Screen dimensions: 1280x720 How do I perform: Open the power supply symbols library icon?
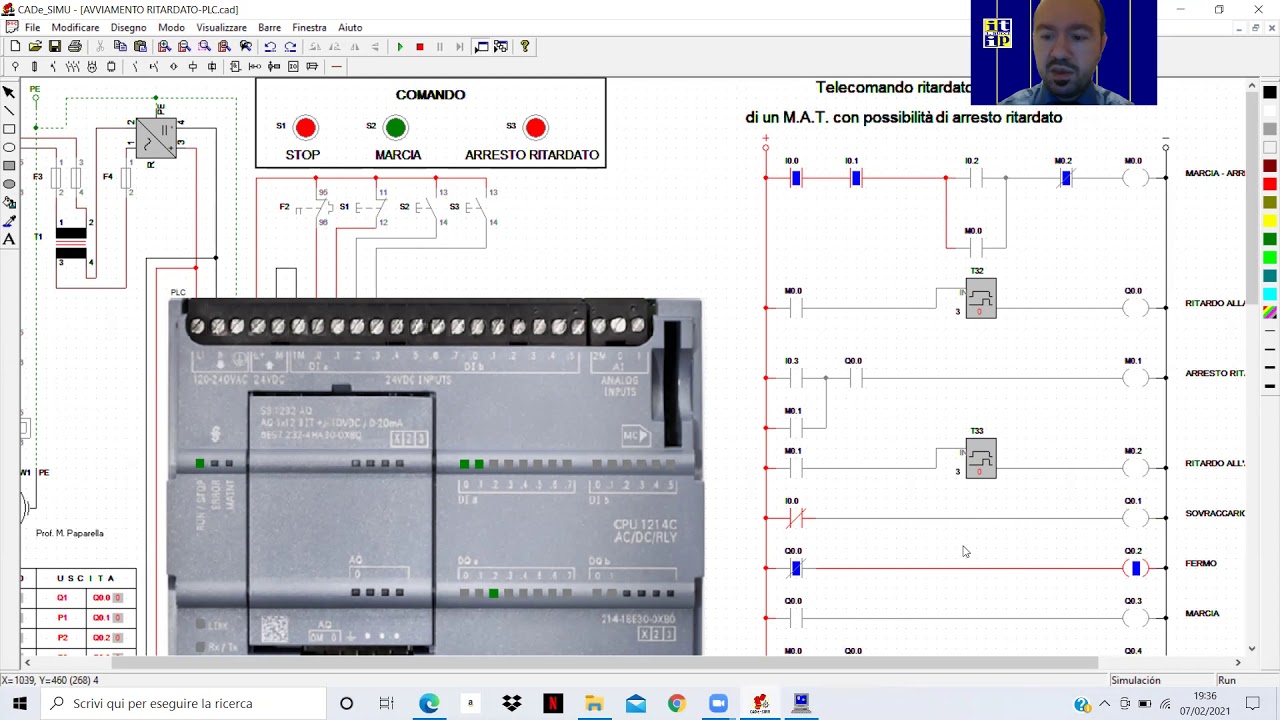point(15,66)
